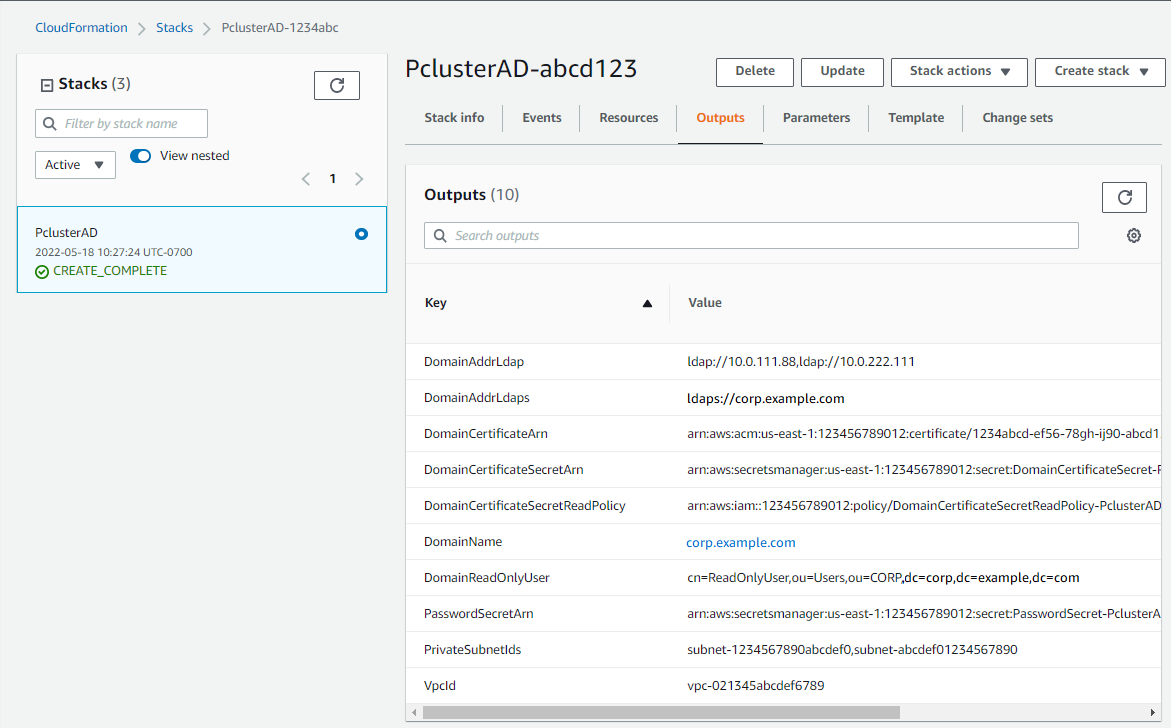Select the PclusterAD stack radio button
1171x728 pixels.
[361, 234]
